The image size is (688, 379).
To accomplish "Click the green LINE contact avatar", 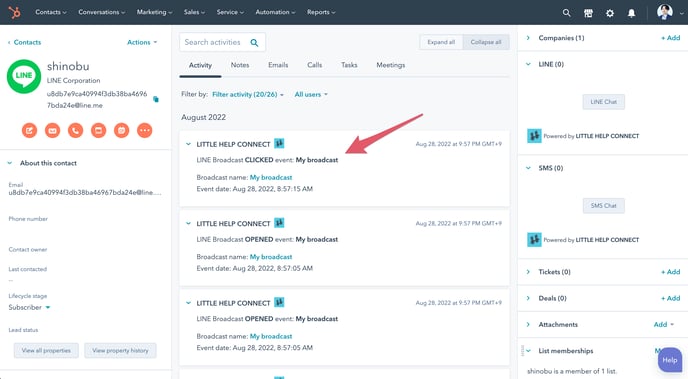I will pos(24,76).
